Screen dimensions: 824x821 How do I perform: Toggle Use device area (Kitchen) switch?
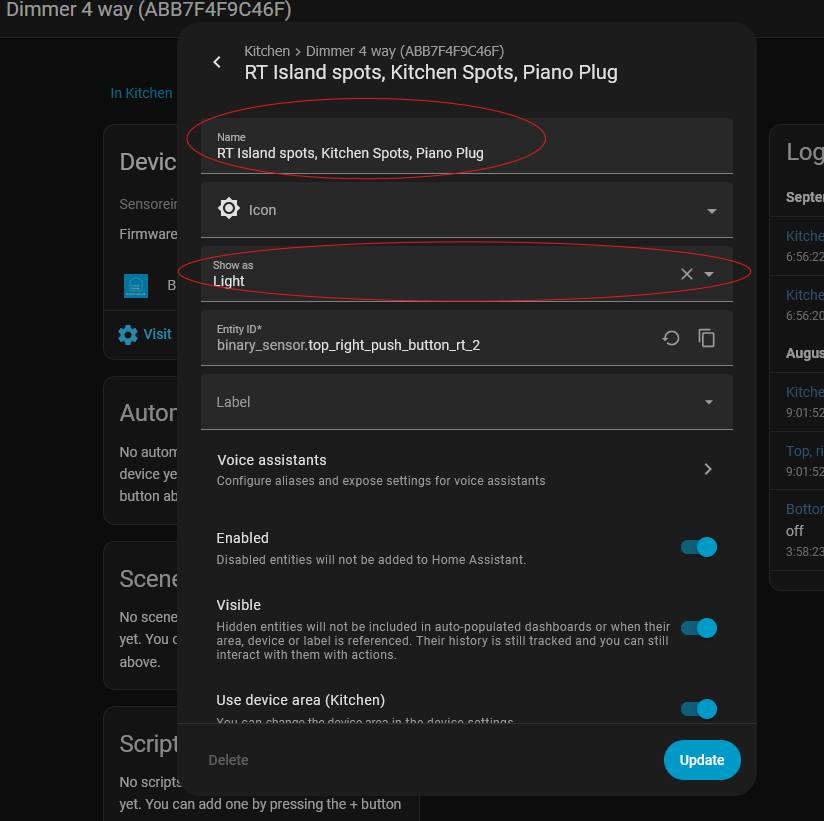[698, 708]
